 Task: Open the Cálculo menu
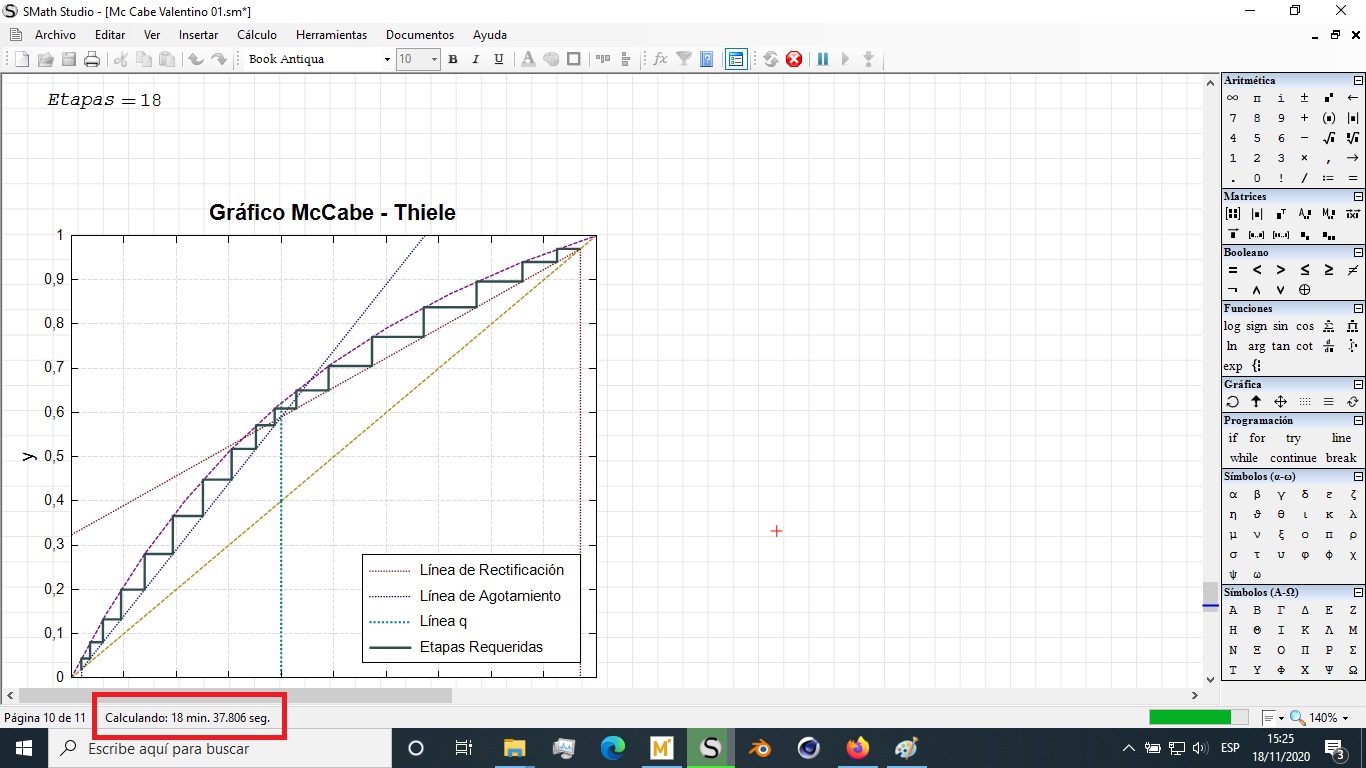(x=257, y=35)
